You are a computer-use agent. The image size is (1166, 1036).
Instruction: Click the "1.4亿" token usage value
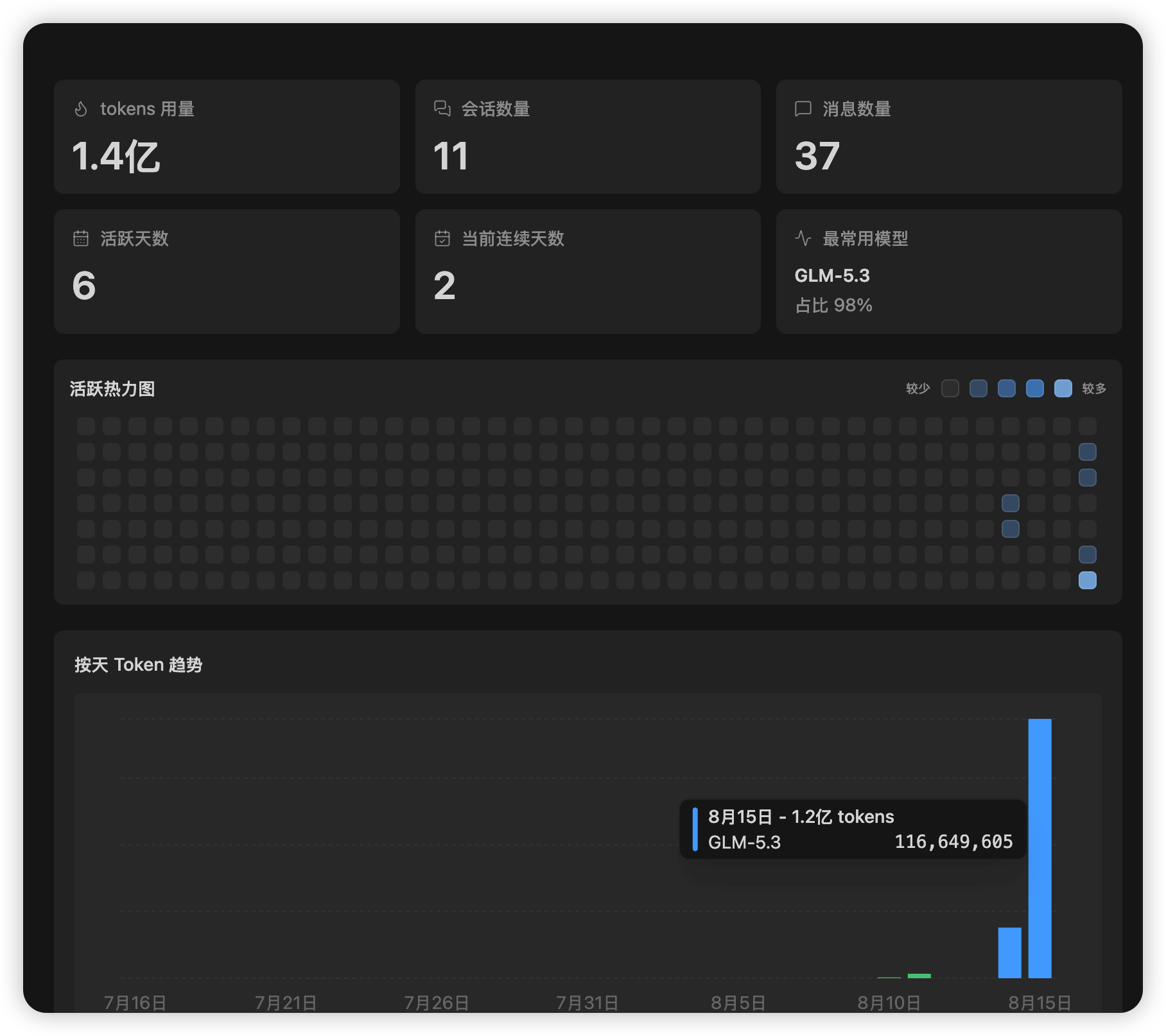pos(116,156)
